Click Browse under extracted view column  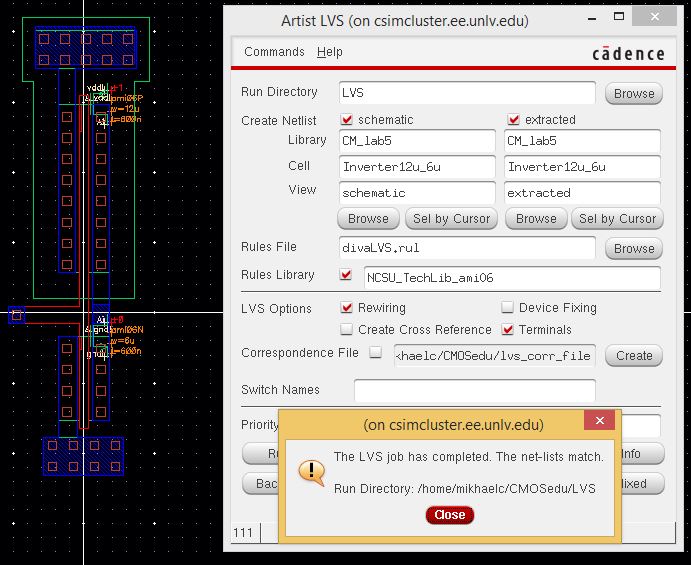[536, 218]
